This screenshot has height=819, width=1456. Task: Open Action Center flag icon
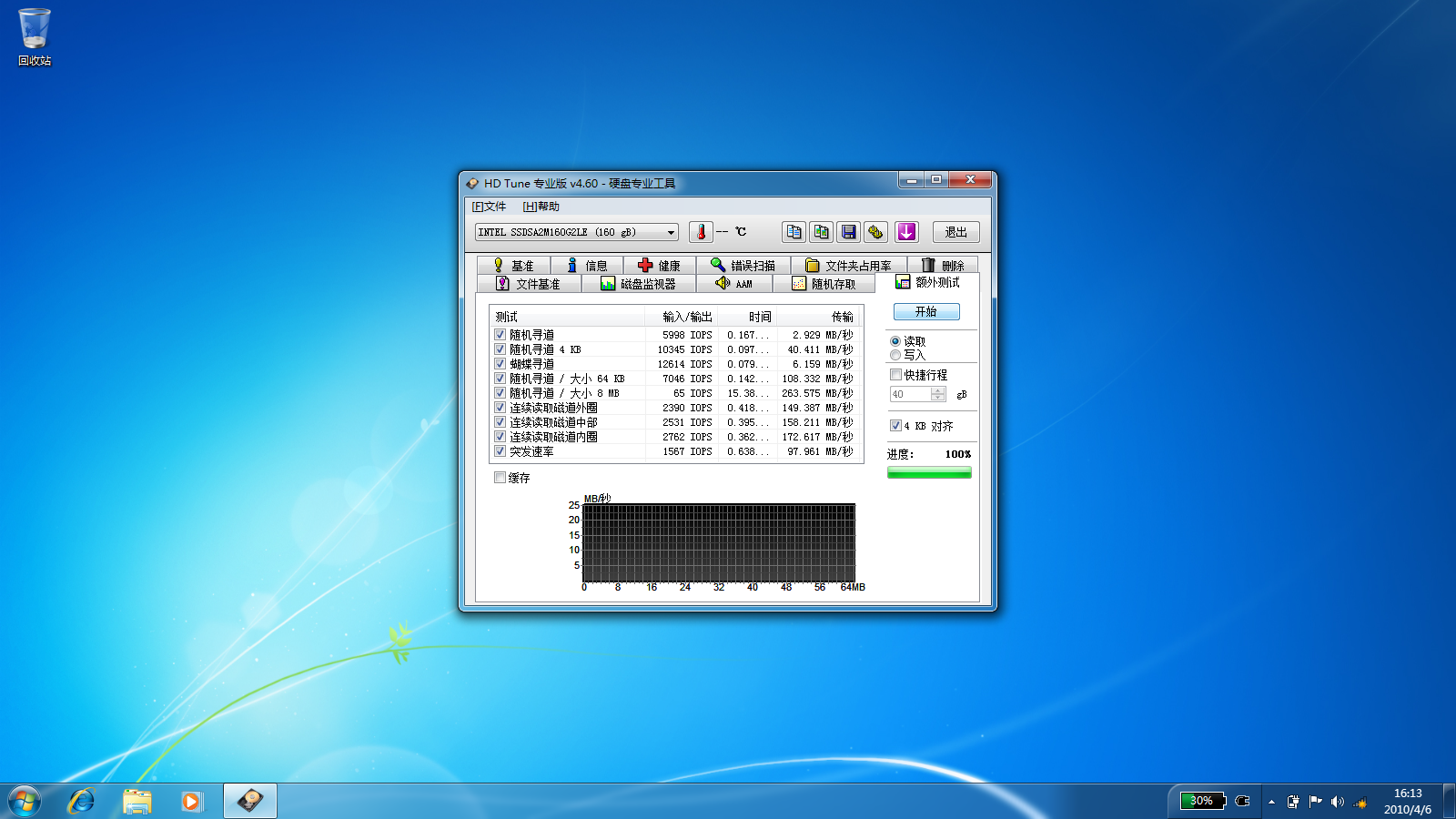[x=1315, y=801]
